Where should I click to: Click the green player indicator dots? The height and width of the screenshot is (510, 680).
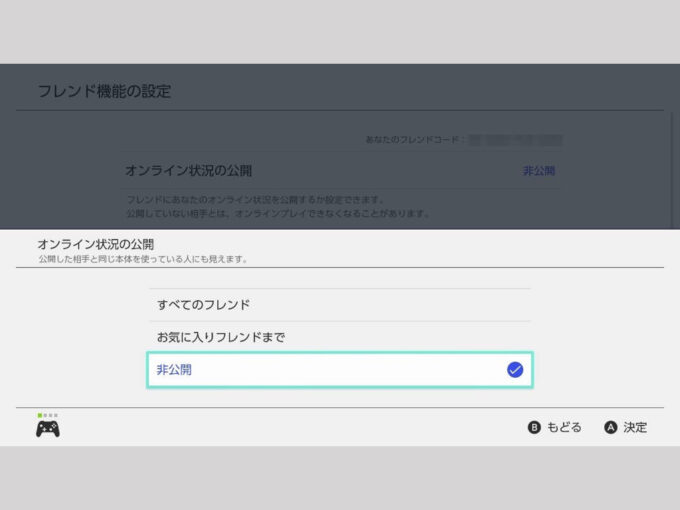(48, 414)
